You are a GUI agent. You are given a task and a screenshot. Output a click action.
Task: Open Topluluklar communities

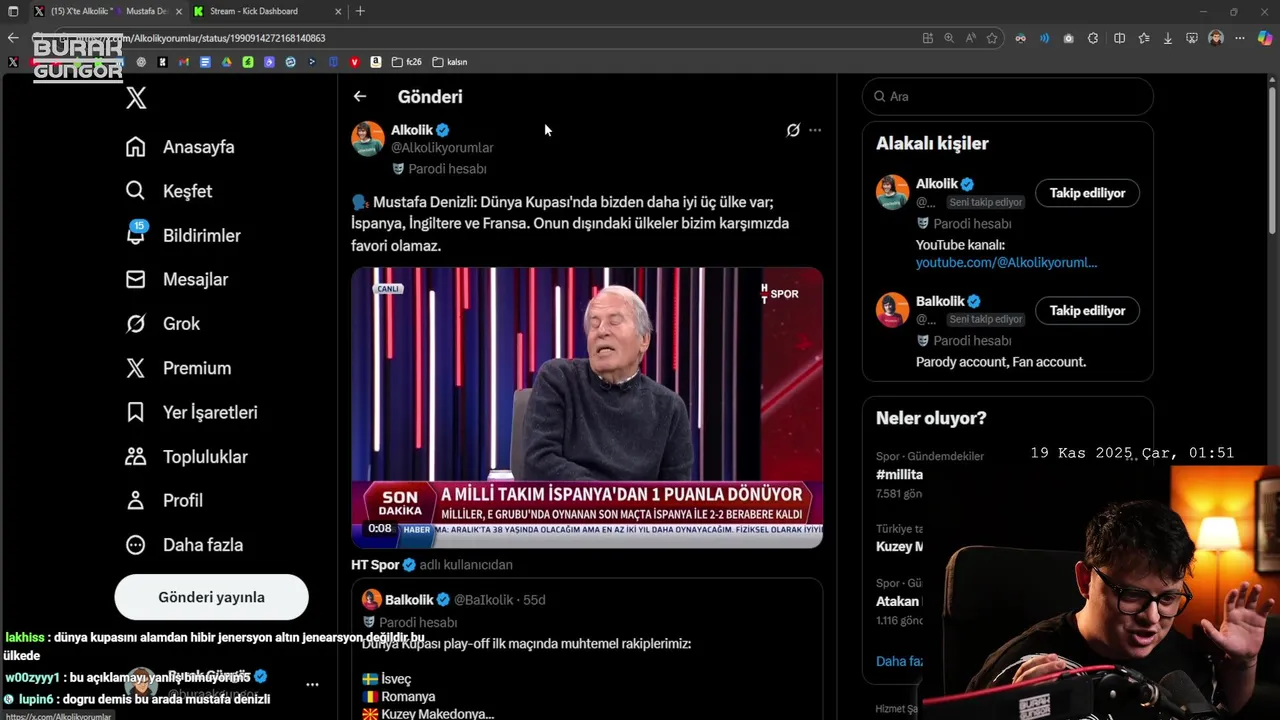point(186,456)
